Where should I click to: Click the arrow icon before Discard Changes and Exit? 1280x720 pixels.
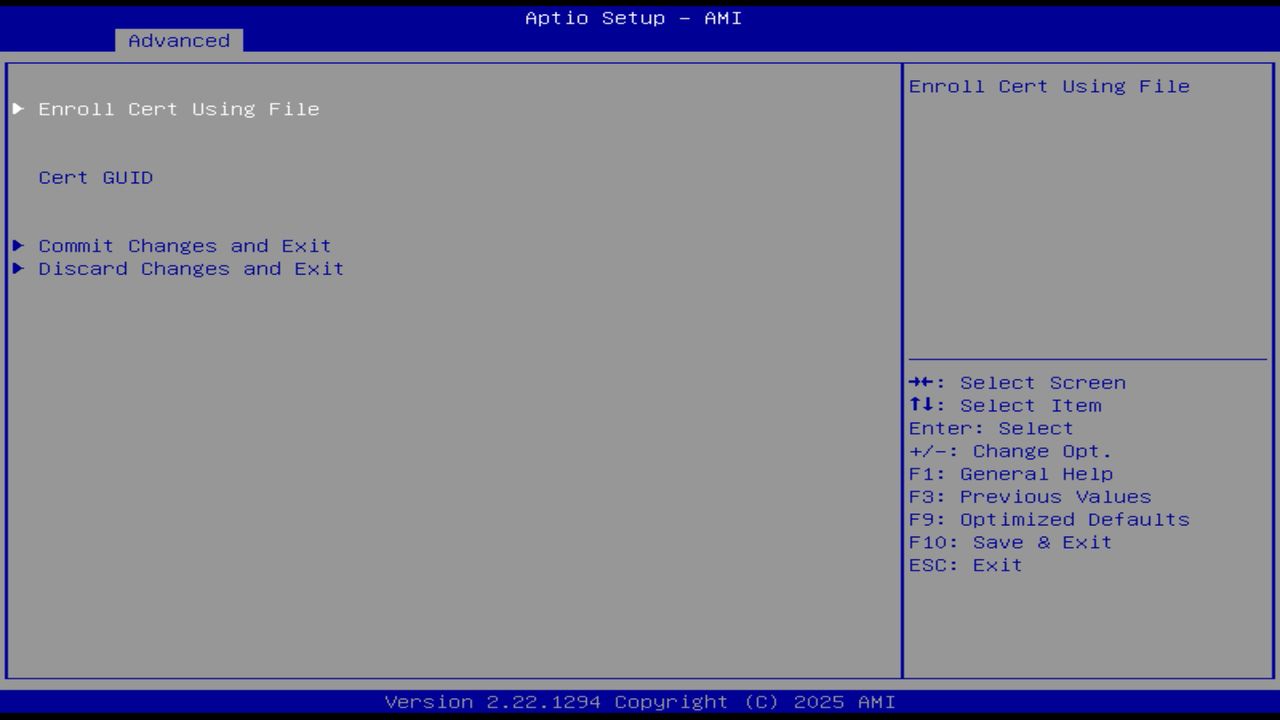[17, 268]
